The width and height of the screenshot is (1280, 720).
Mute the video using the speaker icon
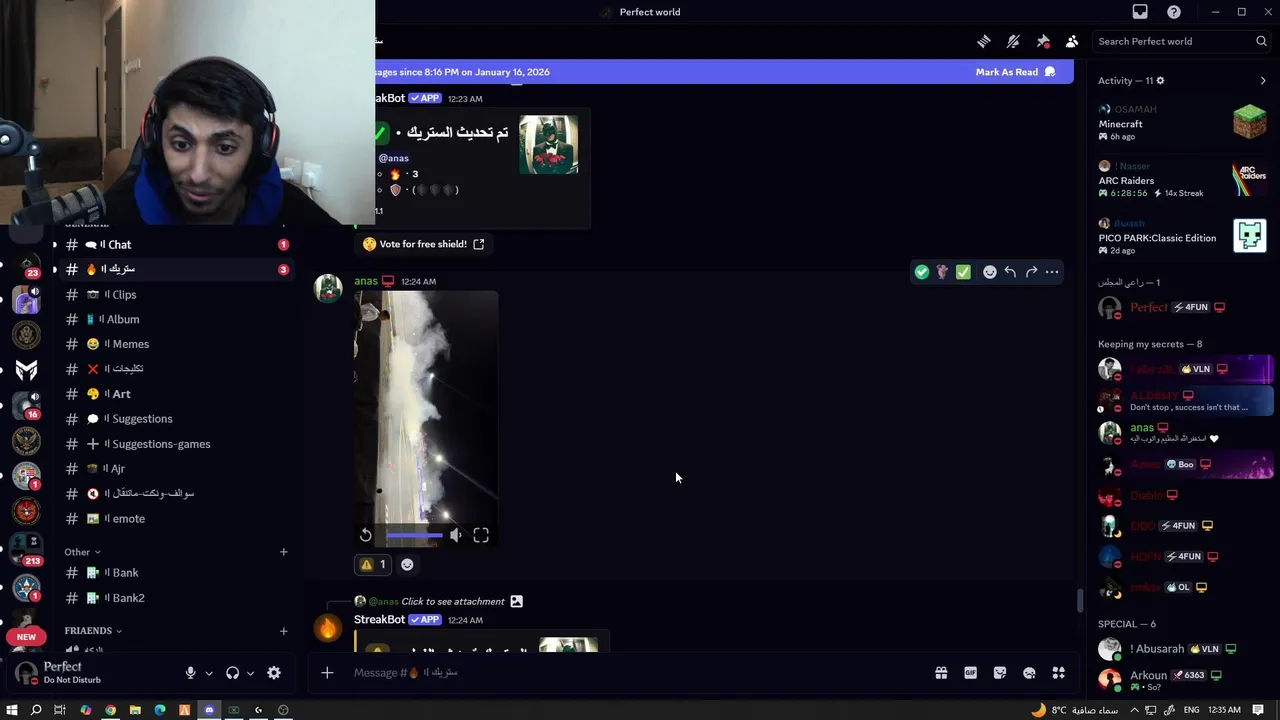[x=456, y=536]
